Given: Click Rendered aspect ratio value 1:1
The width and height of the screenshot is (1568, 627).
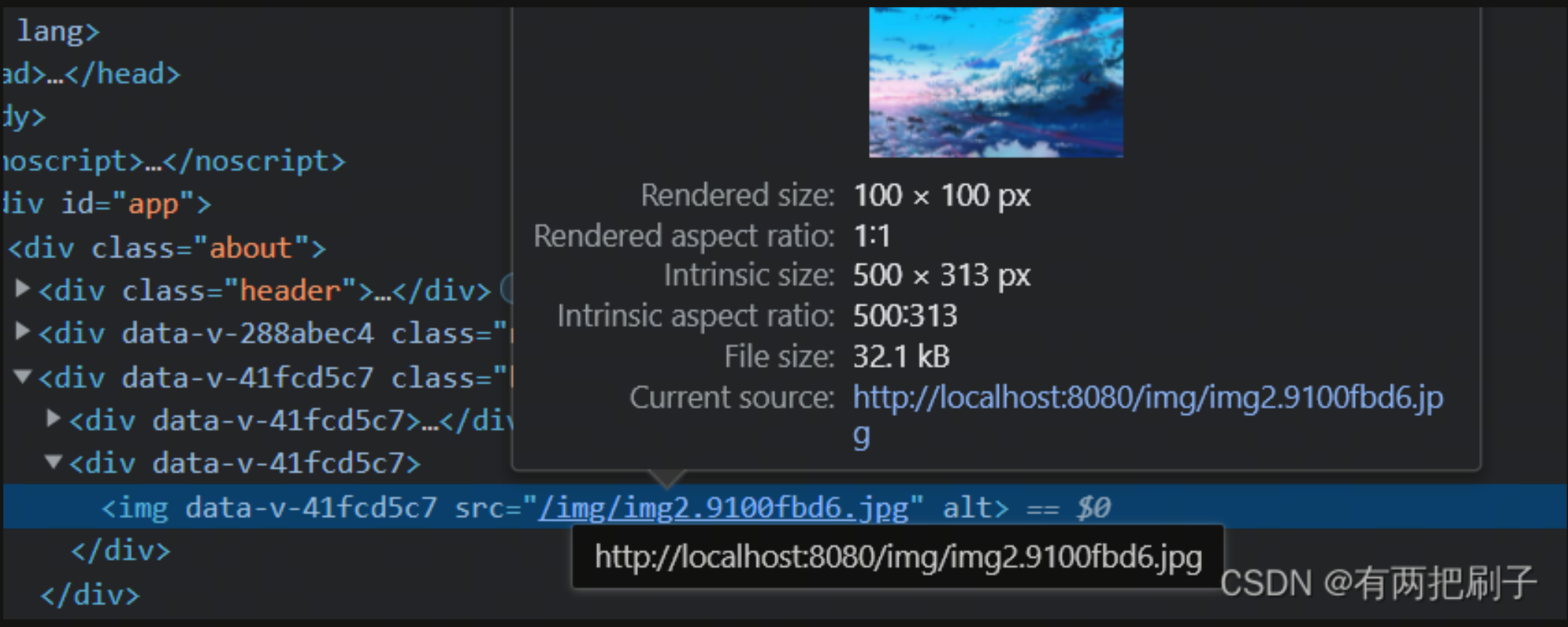Looking at the screenshot, I should [x=871, y=236].
